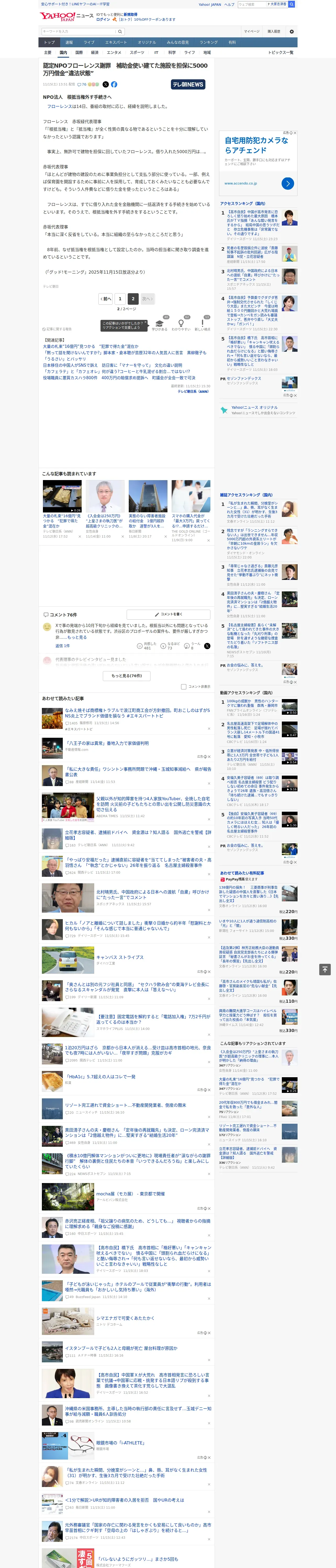The height and width of the screenshot is (1568, 336).
Task: Open 北村晴男氏 article in recommended list
Action: pyautogui.click(x=153, y=895)
